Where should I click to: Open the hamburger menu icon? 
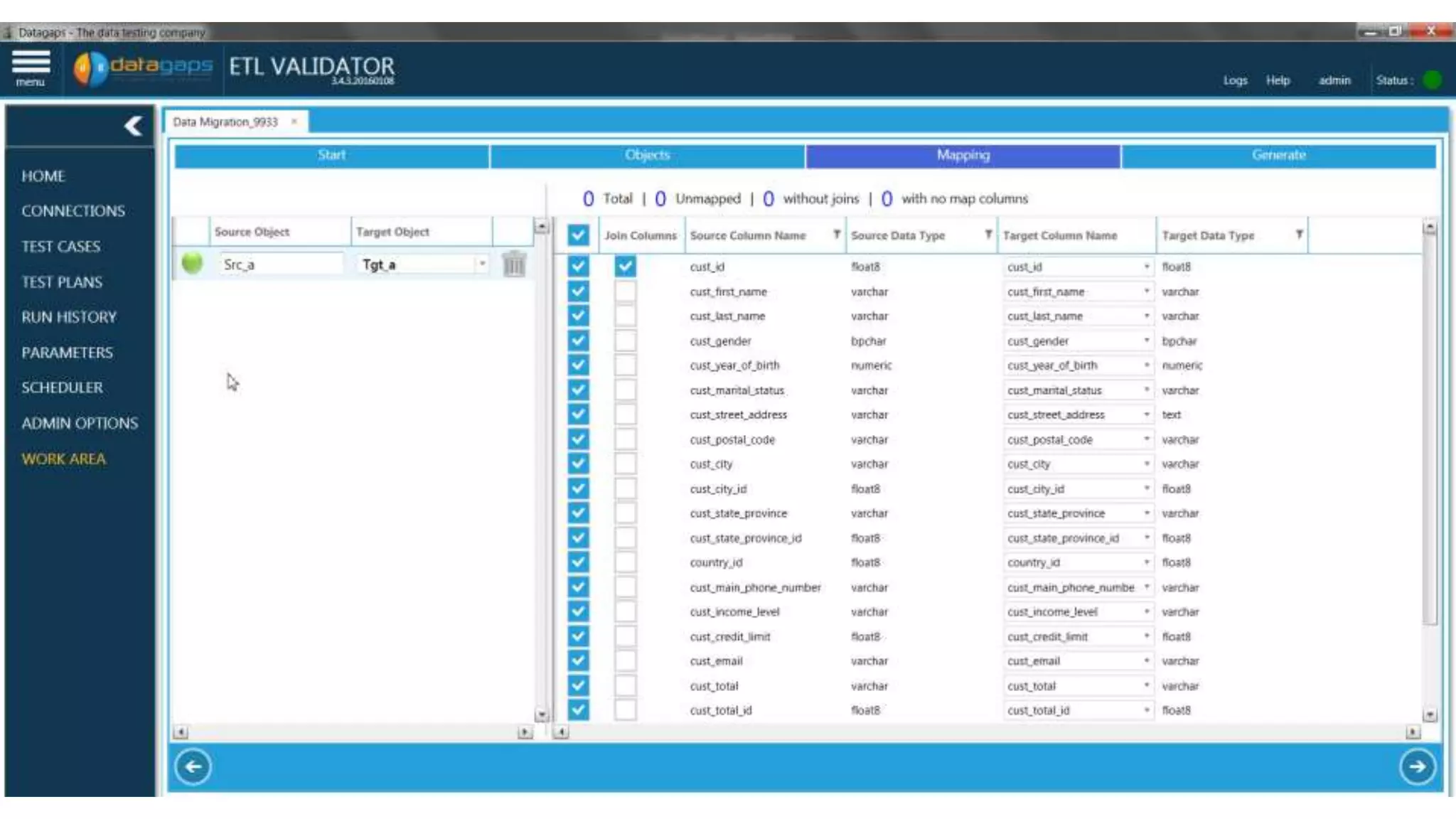click(x=31, y=64)
